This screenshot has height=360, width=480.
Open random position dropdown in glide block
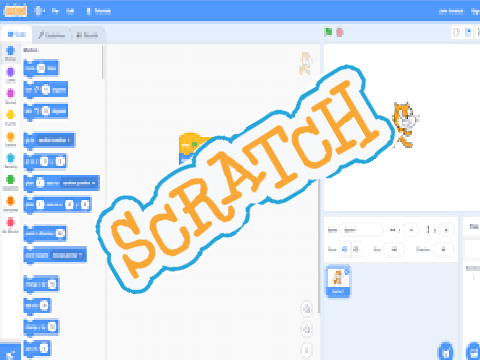click(x=79, y=183)
